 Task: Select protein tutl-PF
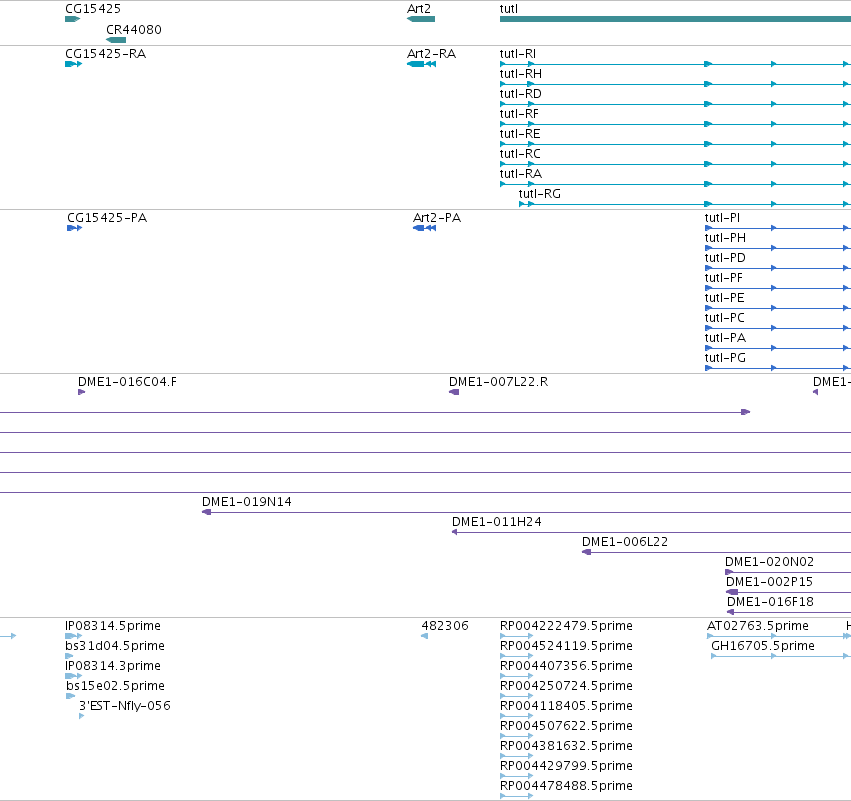pos(723,278)
